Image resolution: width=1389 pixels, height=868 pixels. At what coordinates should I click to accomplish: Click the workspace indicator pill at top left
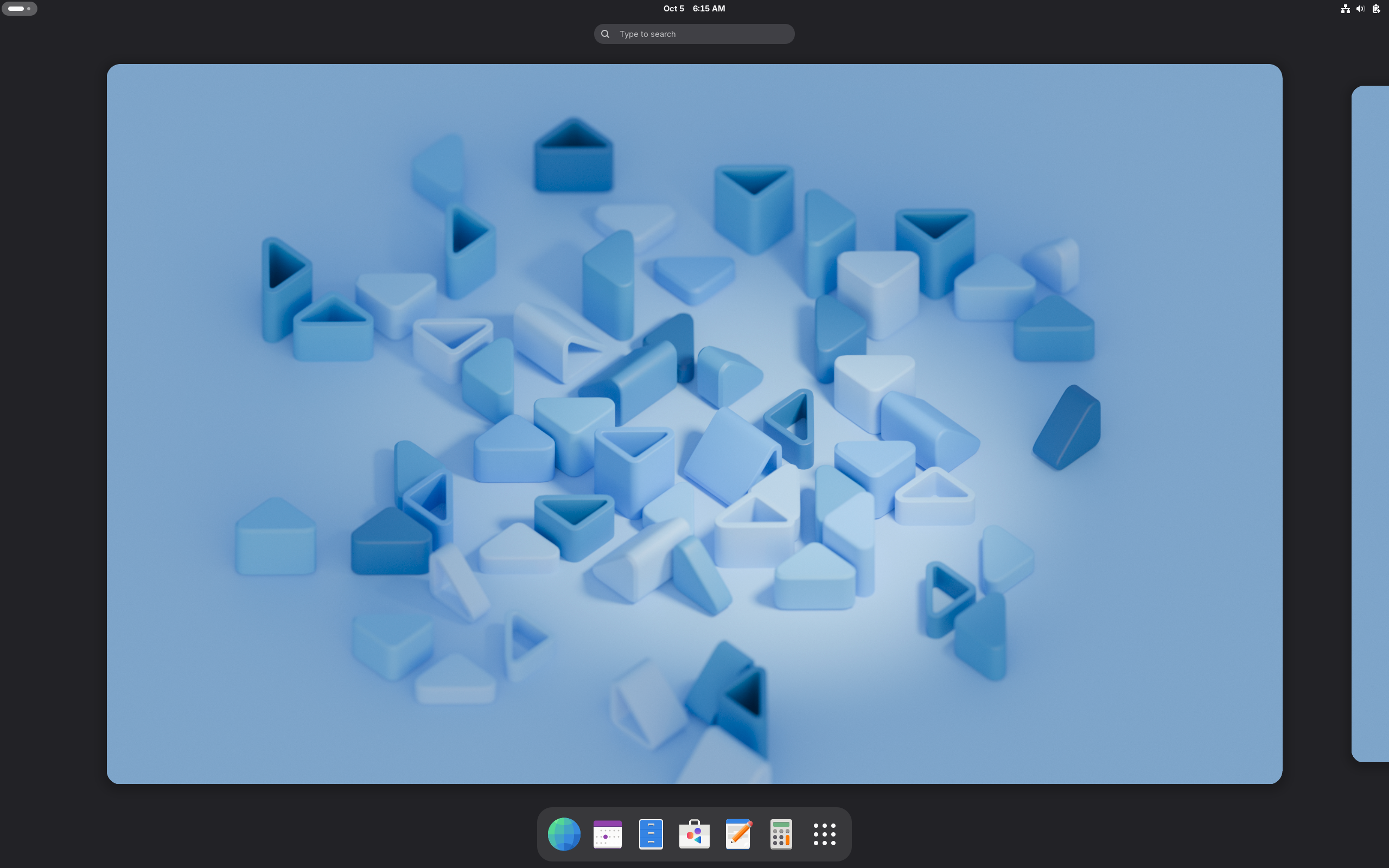[x=20, y=9]
